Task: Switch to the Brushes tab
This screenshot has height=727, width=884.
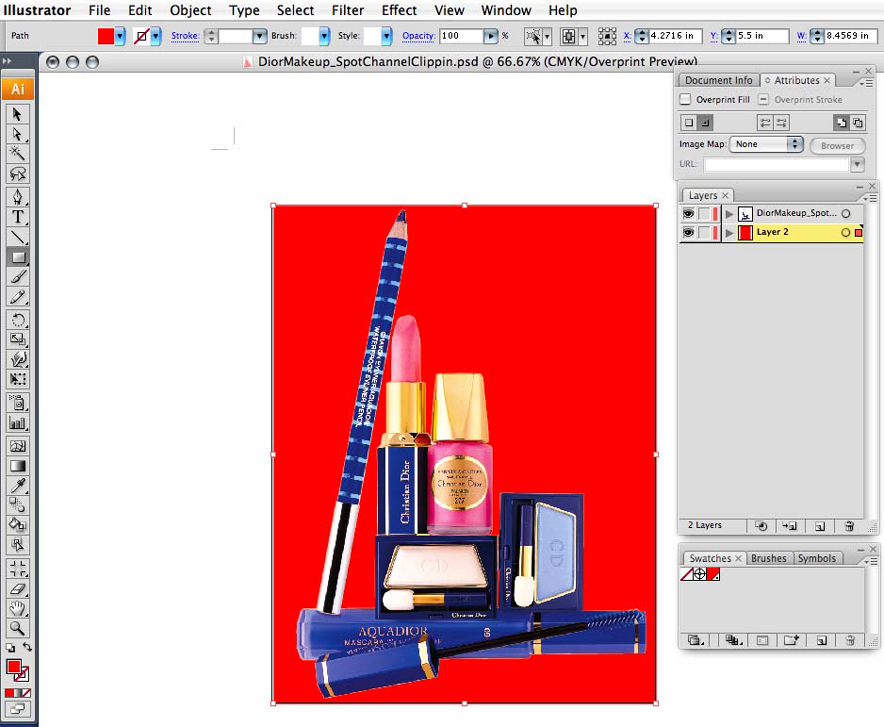Action: pyautogui.click(x=768, y=559)
